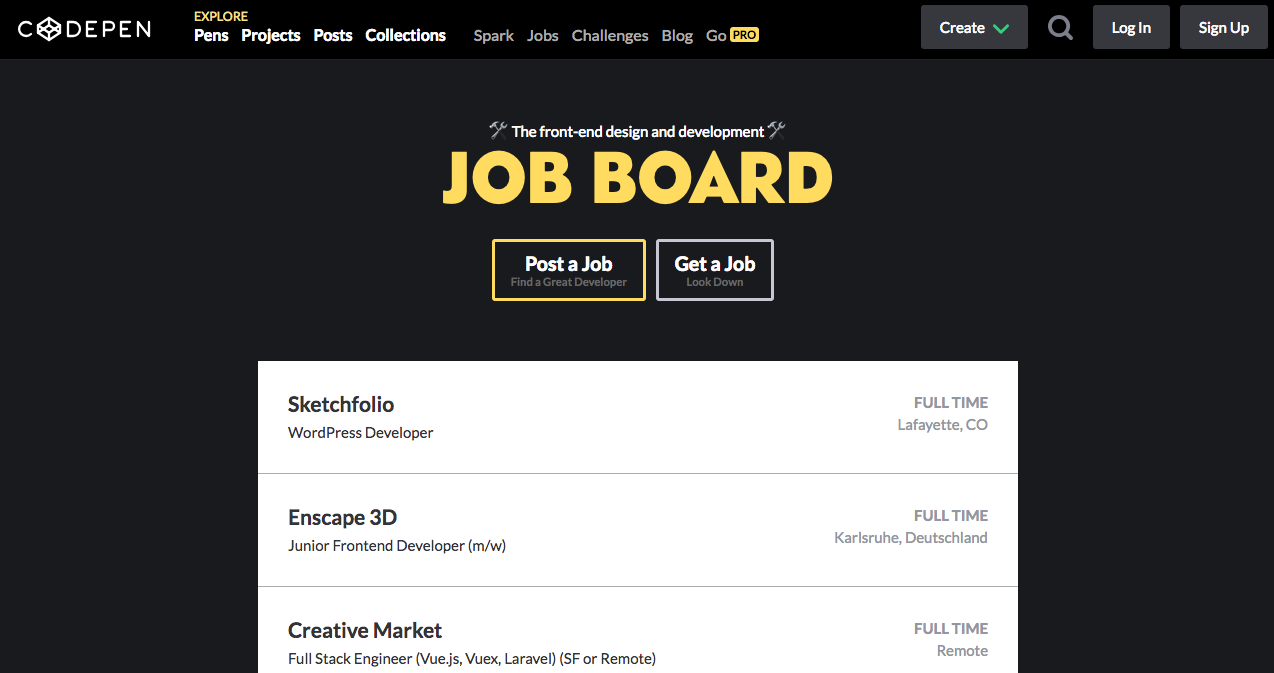This screenshot has height=673, width=1274.
Task: Open the Creative Market job listing
Action: pyautogui.click(x=637, y=642)
